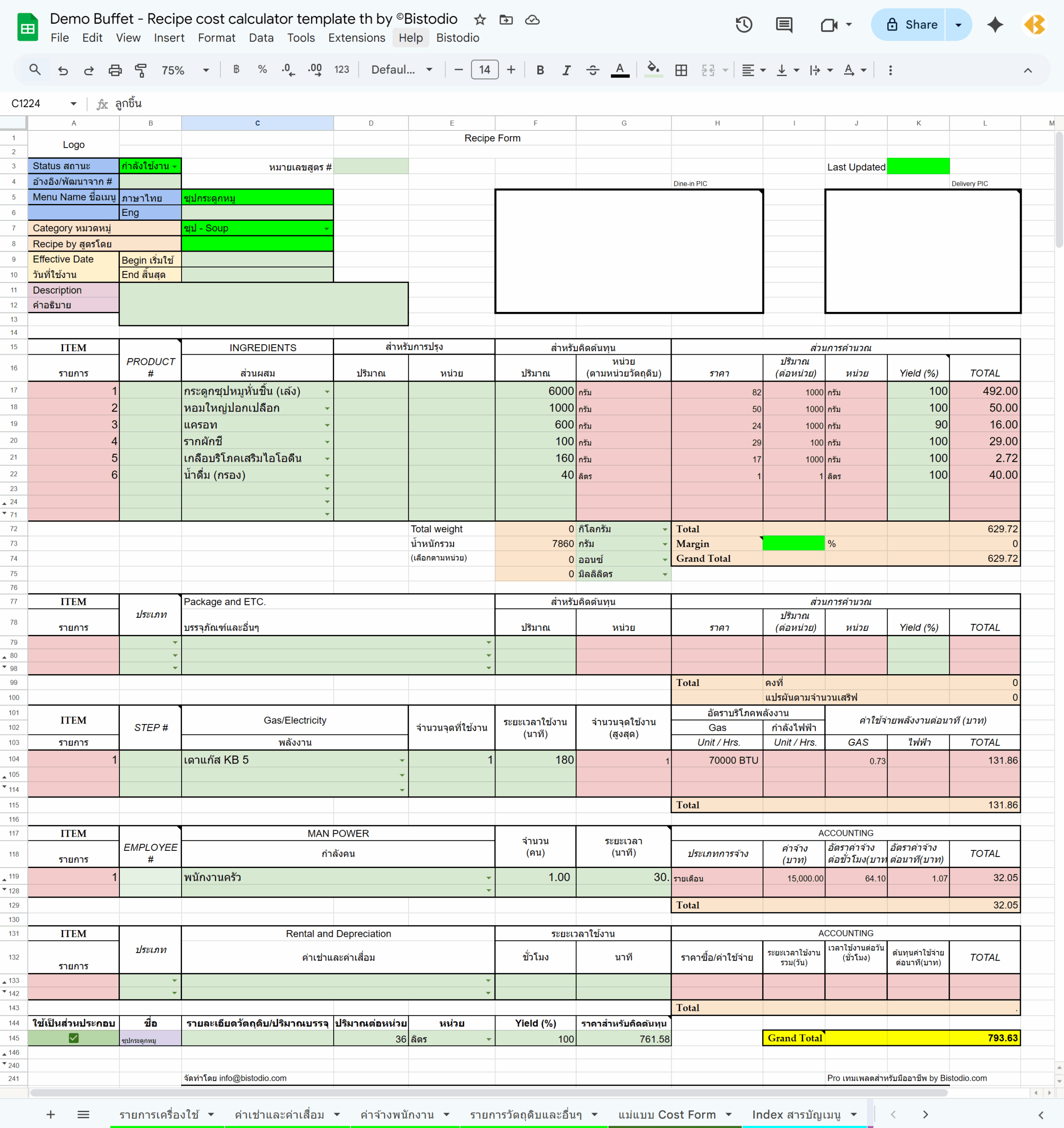Screen dimensions: 1064x1128
Task: Click the paint format icon
Action: click(x=140, y=70)
